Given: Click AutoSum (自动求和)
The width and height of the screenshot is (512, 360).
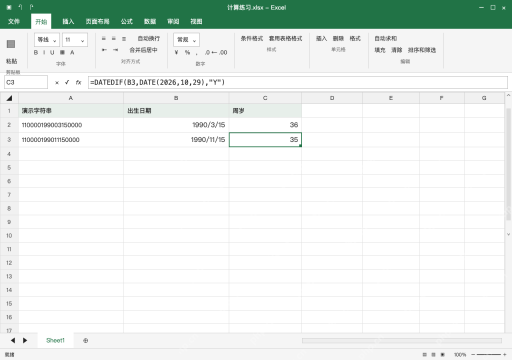Looking at the screenshot, I should click(x=386, y=39).
